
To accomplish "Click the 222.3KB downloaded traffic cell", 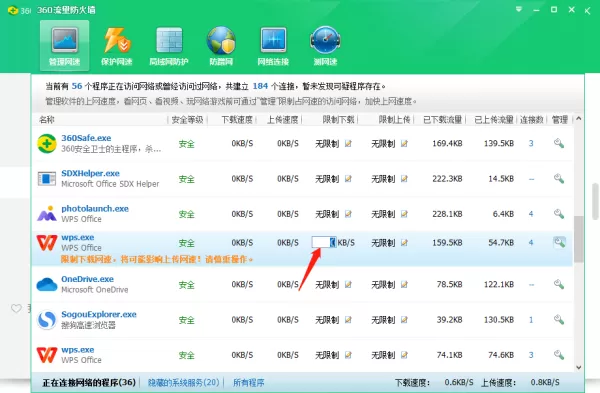I will (x=447, y=179).
